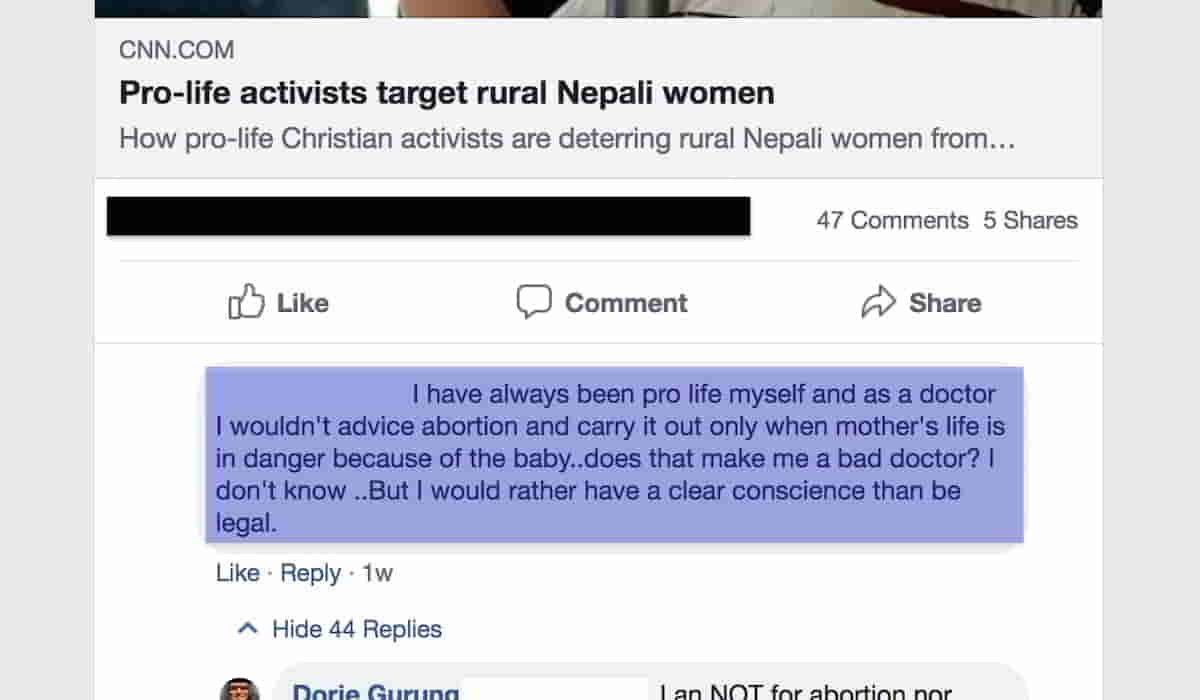Screen dimensions: 1200x700
Task: Open the Pro-life activists article headline
Action: click(x=446, y=94)
